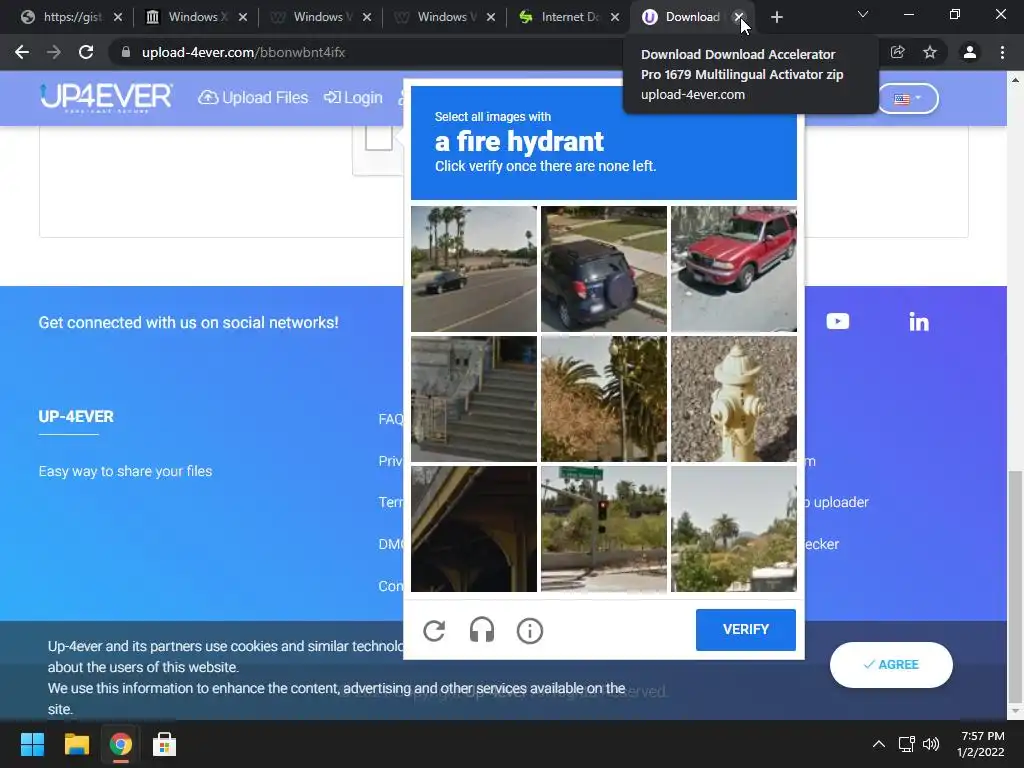Click the AGREE cookies button

(x=891, y=665)
